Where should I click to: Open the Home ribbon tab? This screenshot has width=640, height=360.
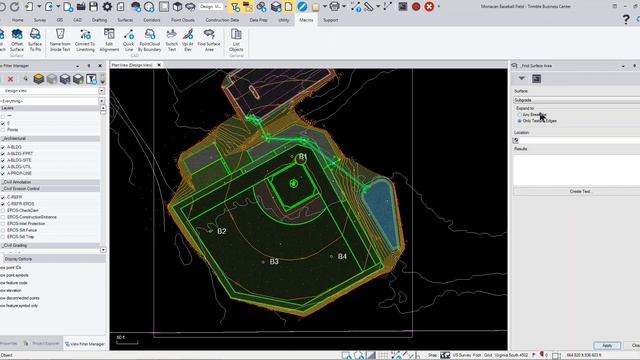(x=18, y=20)
